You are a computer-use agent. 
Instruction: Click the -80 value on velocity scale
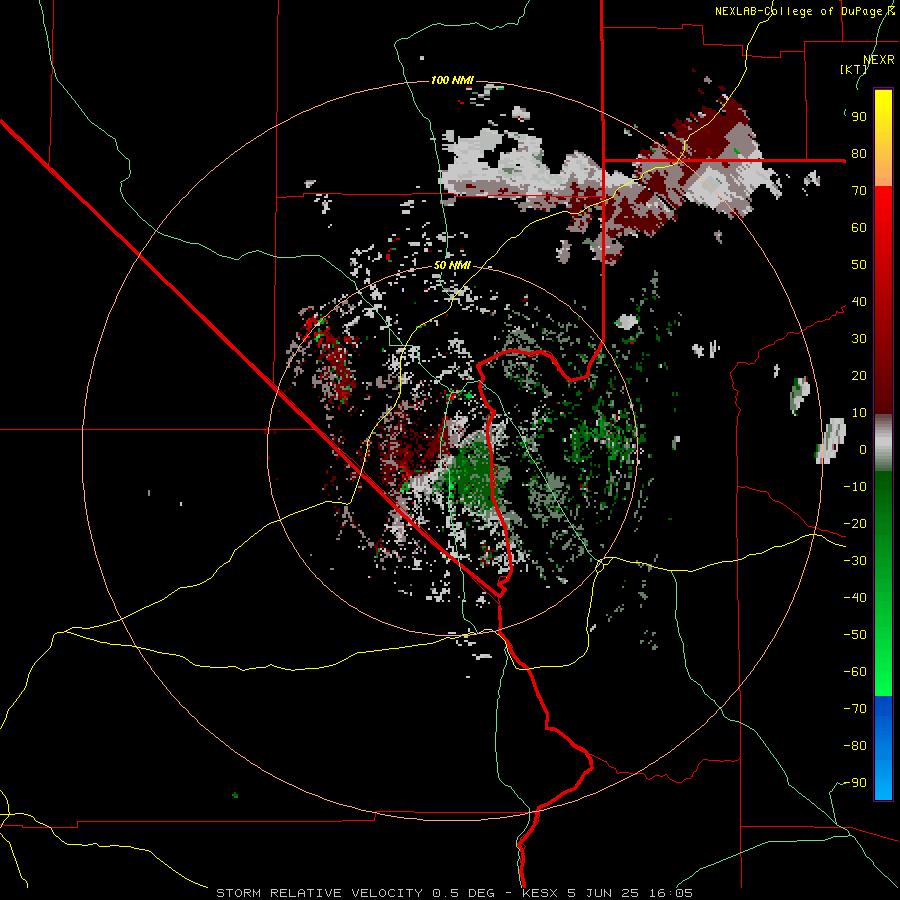[x=855, y=746]
